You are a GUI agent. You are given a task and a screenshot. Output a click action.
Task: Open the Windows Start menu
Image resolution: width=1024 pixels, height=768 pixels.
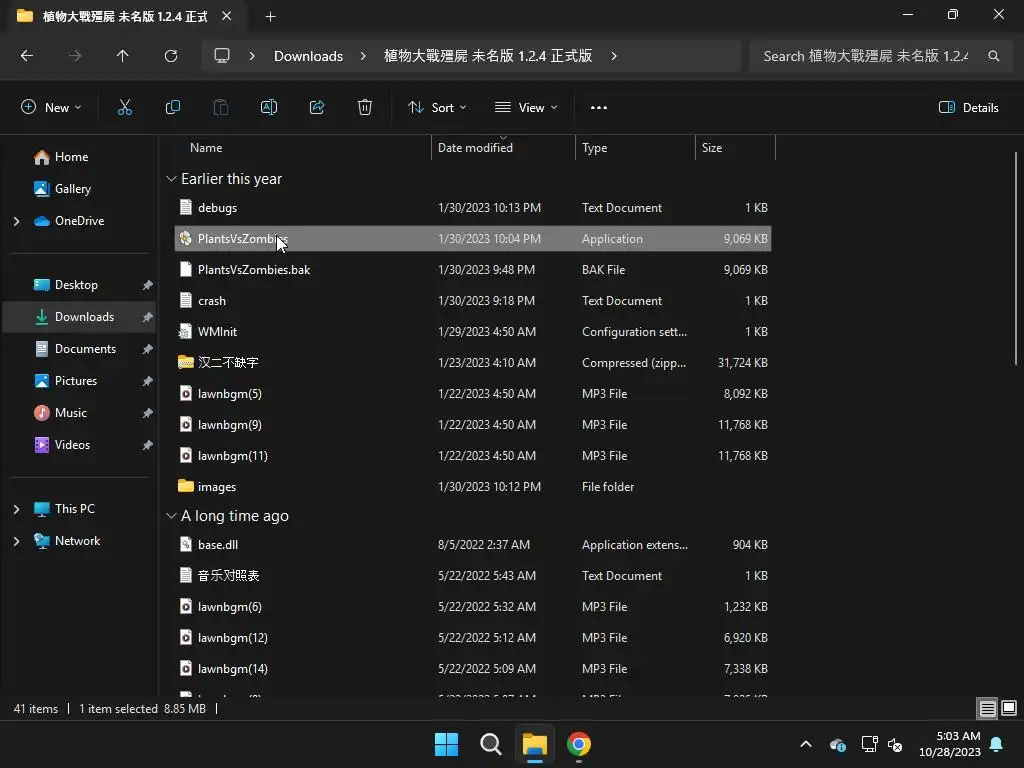[x=447, y=744]
